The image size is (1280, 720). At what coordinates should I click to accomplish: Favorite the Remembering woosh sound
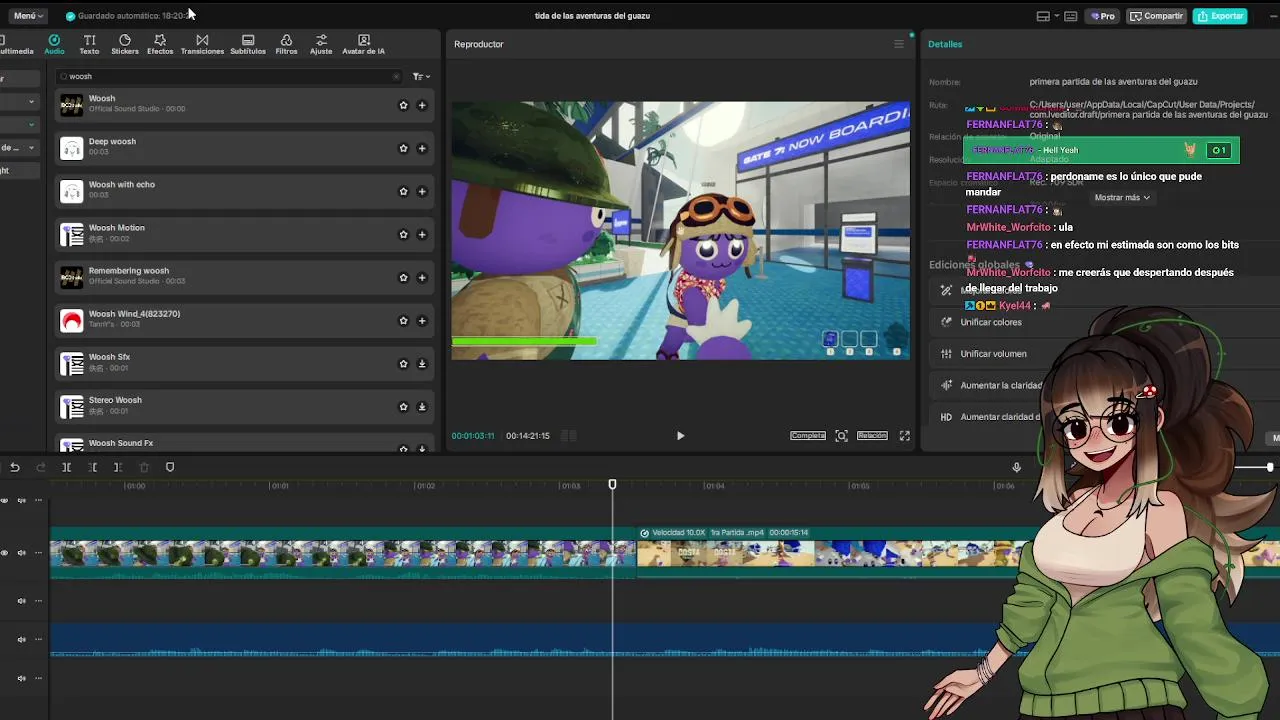coord(404,277)
